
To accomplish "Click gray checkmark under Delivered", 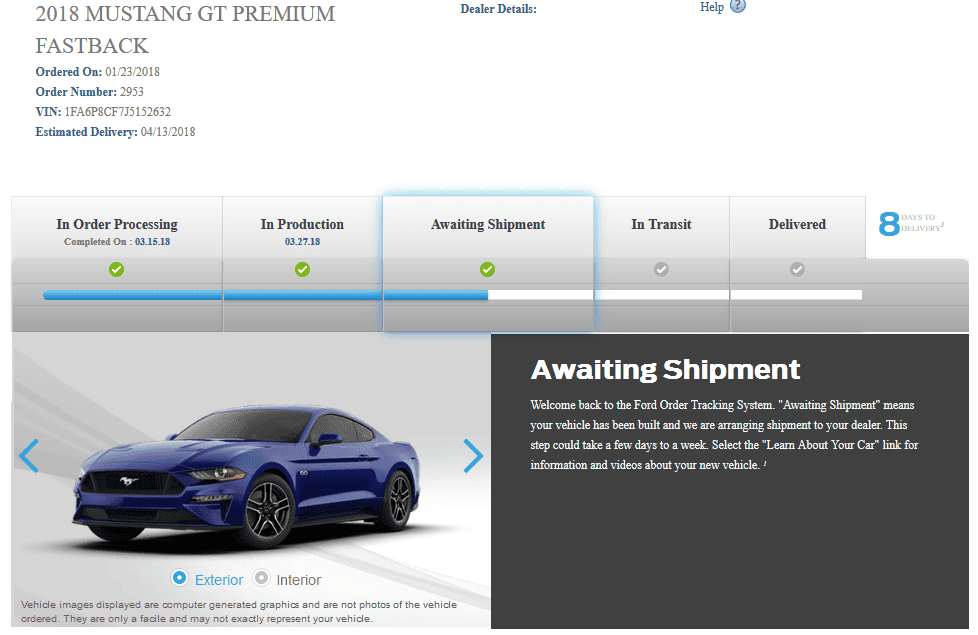I will point(797,269).
